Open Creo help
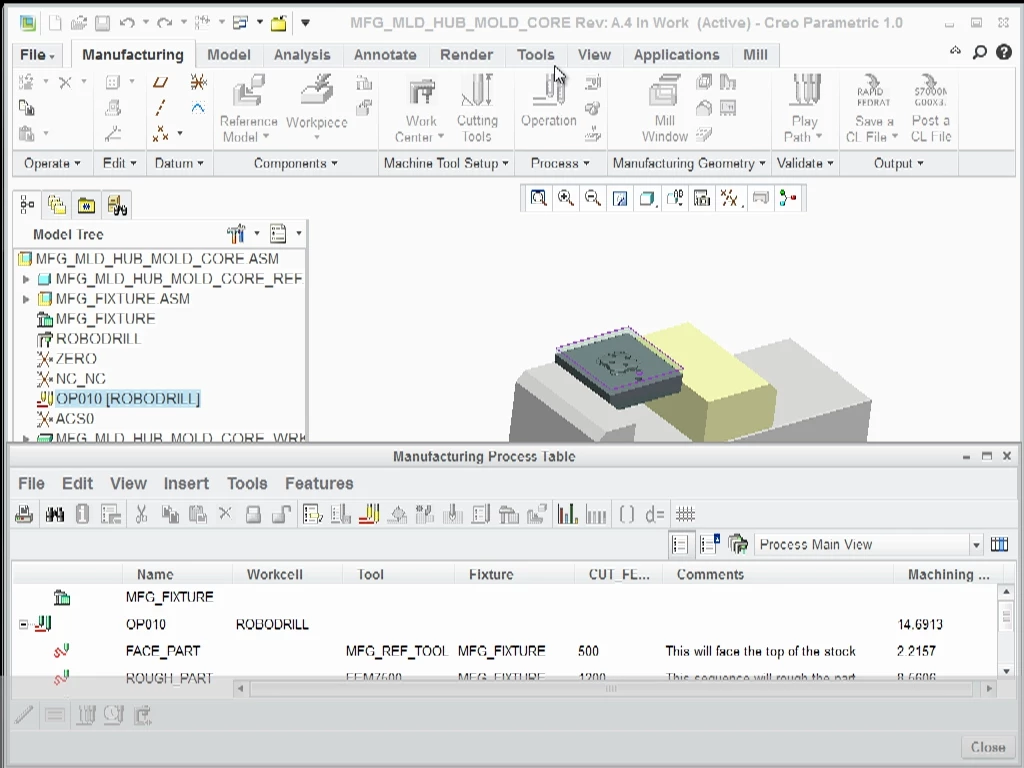Image resolution: width=1024 pixels, height=768 pixels. tap(1004, 52)
